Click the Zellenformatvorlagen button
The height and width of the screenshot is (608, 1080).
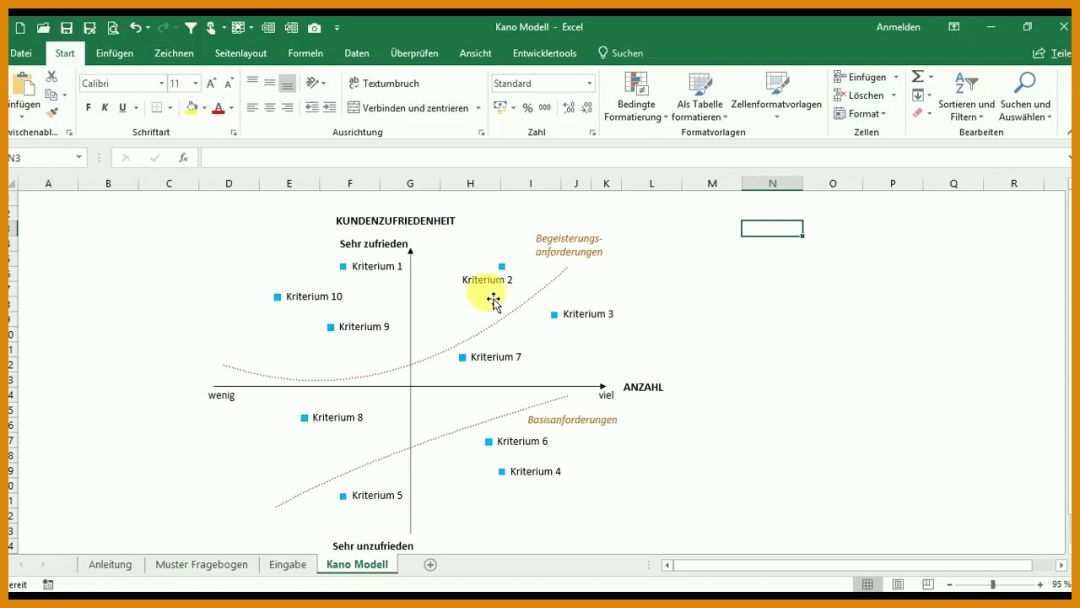coord(776,97)
